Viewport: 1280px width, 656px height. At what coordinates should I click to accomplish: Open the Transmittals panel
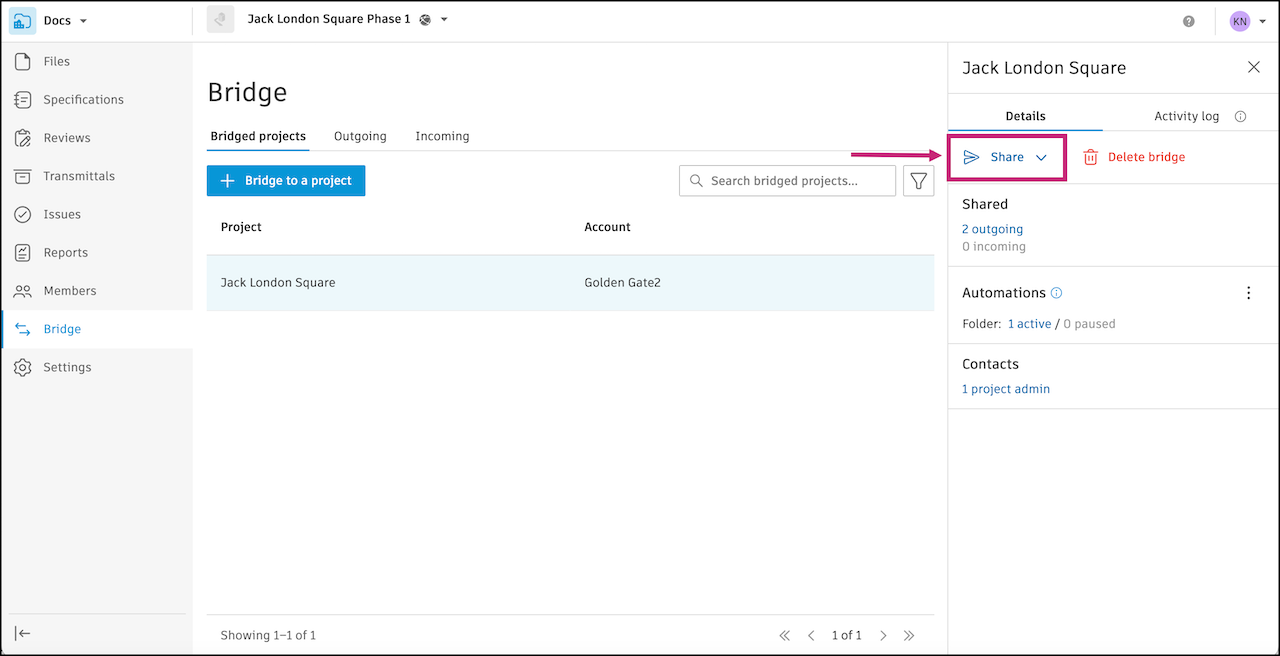[80, 176]
